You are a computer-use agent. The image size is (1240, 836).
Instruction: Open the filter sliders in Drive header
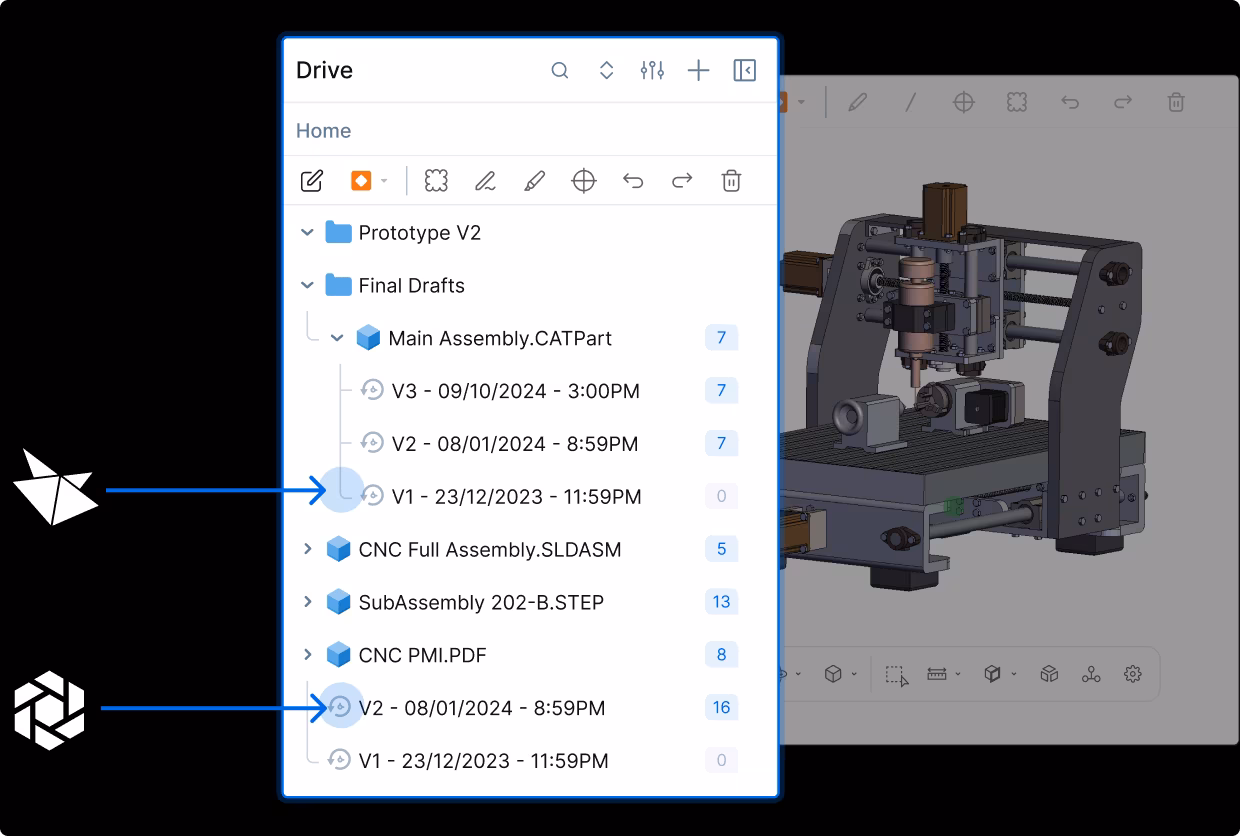[x=652, y=70]
